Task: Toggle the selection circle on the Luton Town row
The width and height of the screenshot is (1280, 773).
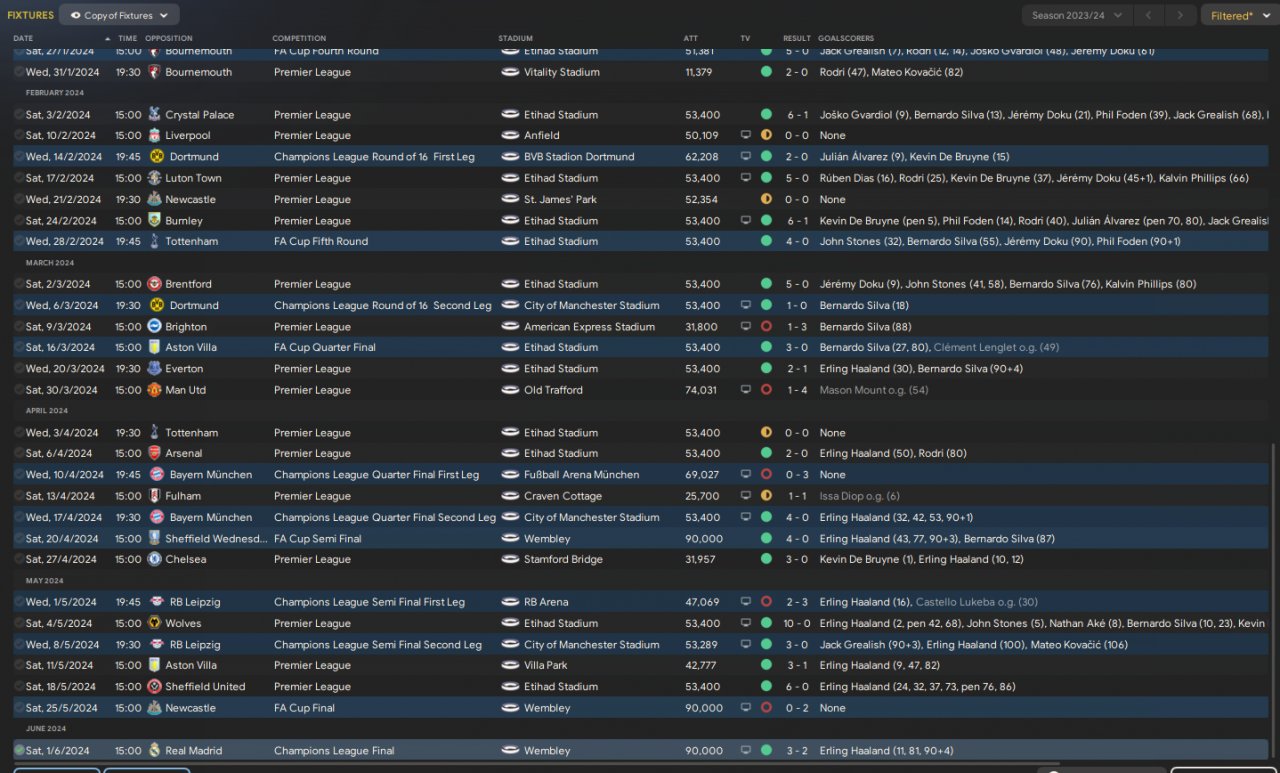Action: [x=19, y=178]
